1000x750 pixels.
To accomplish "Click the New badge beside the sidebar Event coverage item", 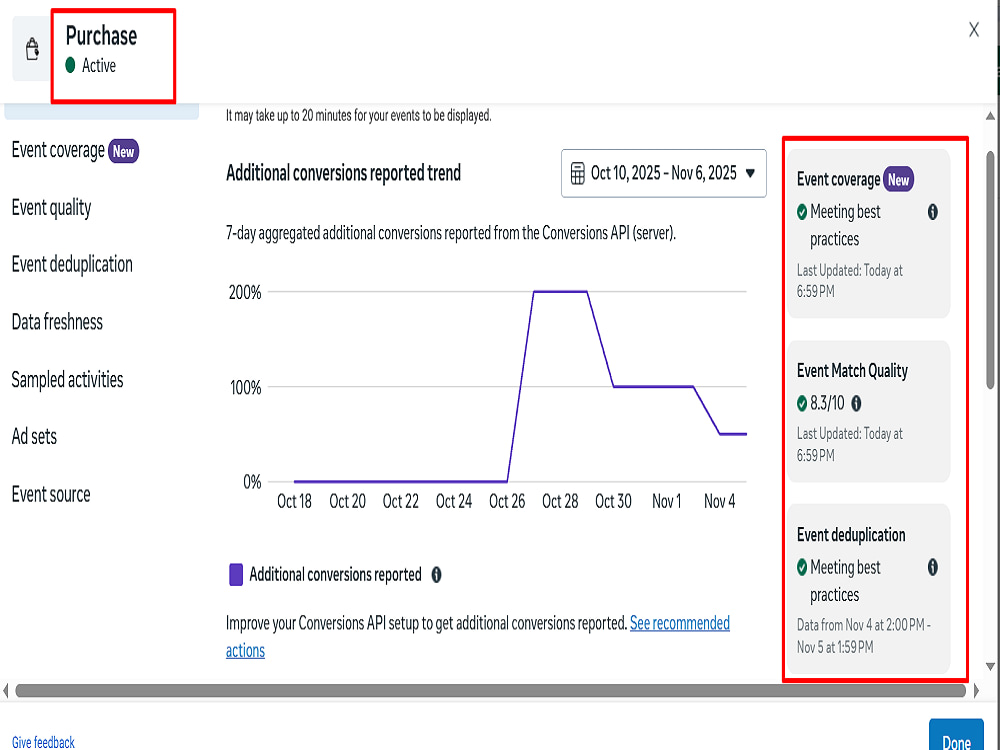I will click(123, 151).
